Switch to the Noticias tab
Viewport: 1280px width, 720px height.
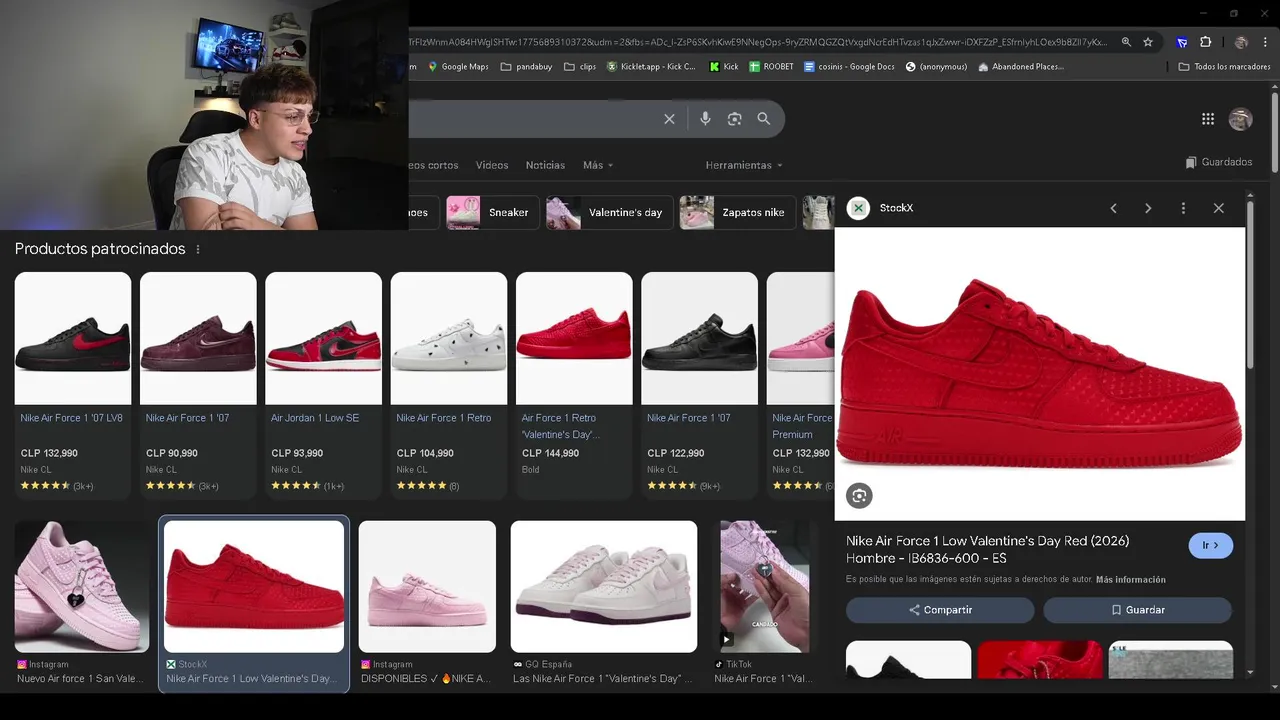pos(545,165)
